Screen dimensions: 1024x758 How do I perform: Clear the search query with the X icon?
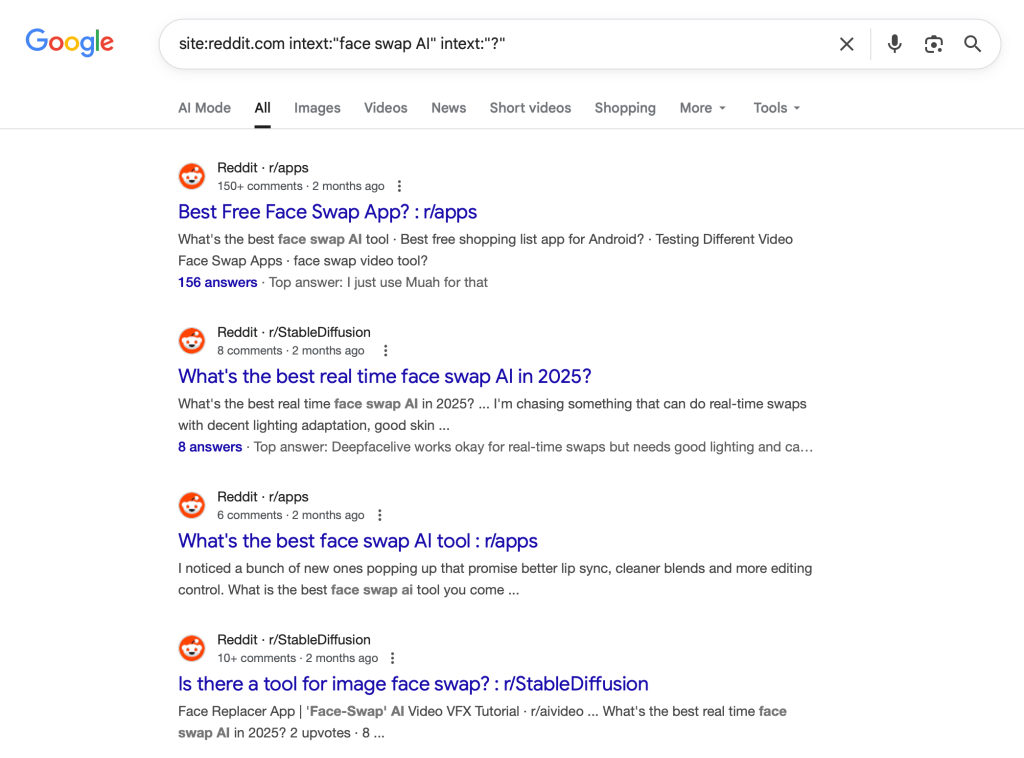point(846,44)
